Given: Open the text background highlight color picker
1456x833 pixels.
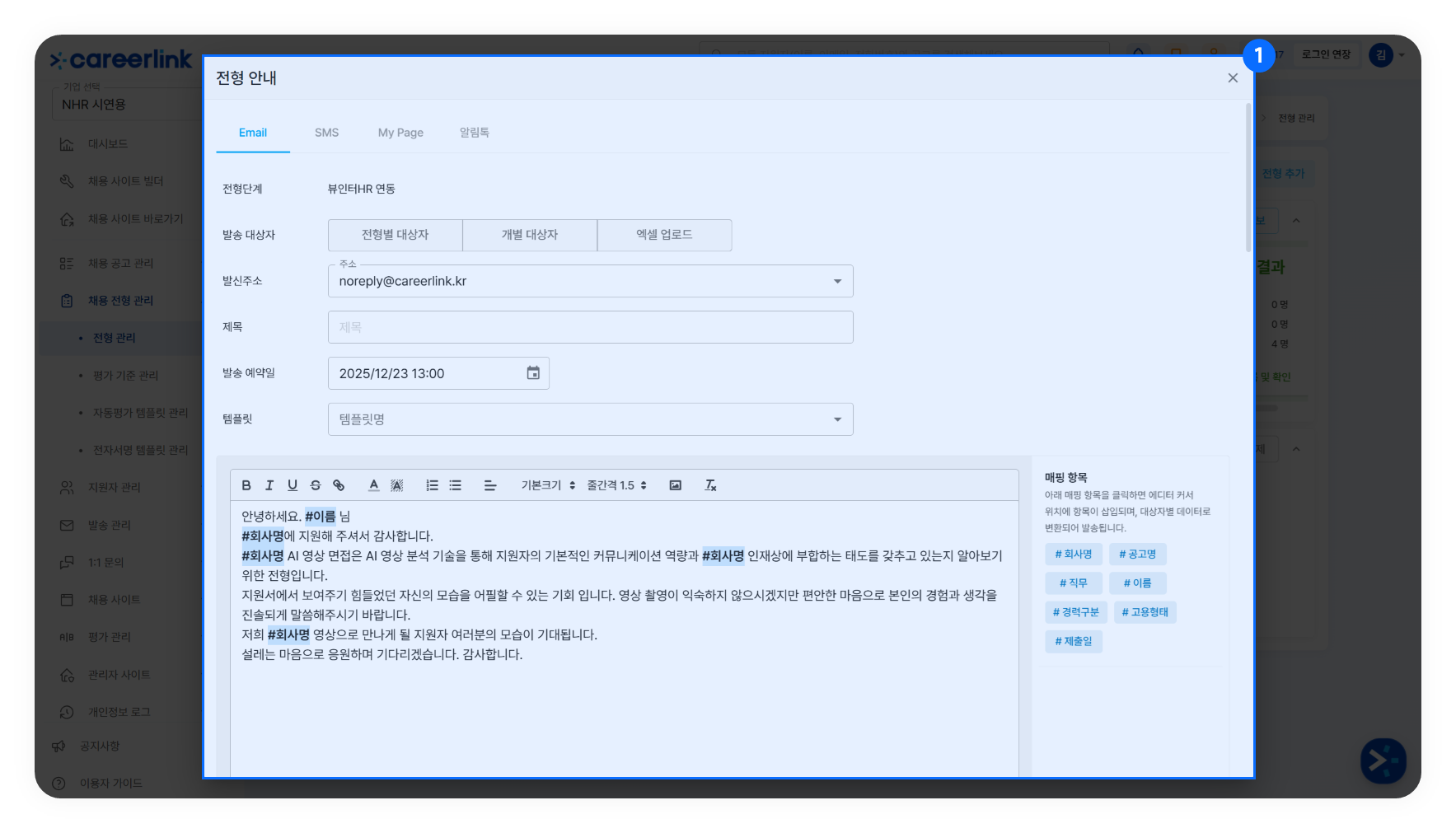Looking at the screenshot, I should coord(397,485).
